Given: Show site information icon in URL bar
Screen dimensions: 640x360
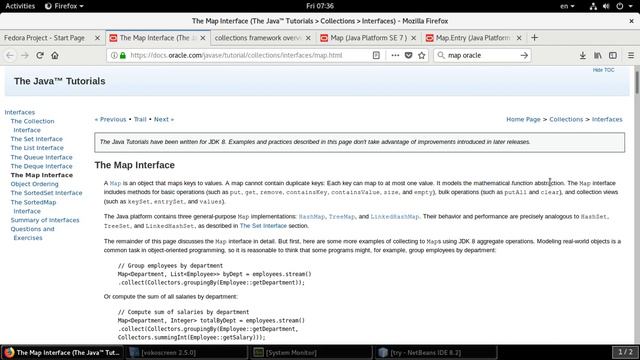Looking at the screenshot, I should click(x=114, y=55).
